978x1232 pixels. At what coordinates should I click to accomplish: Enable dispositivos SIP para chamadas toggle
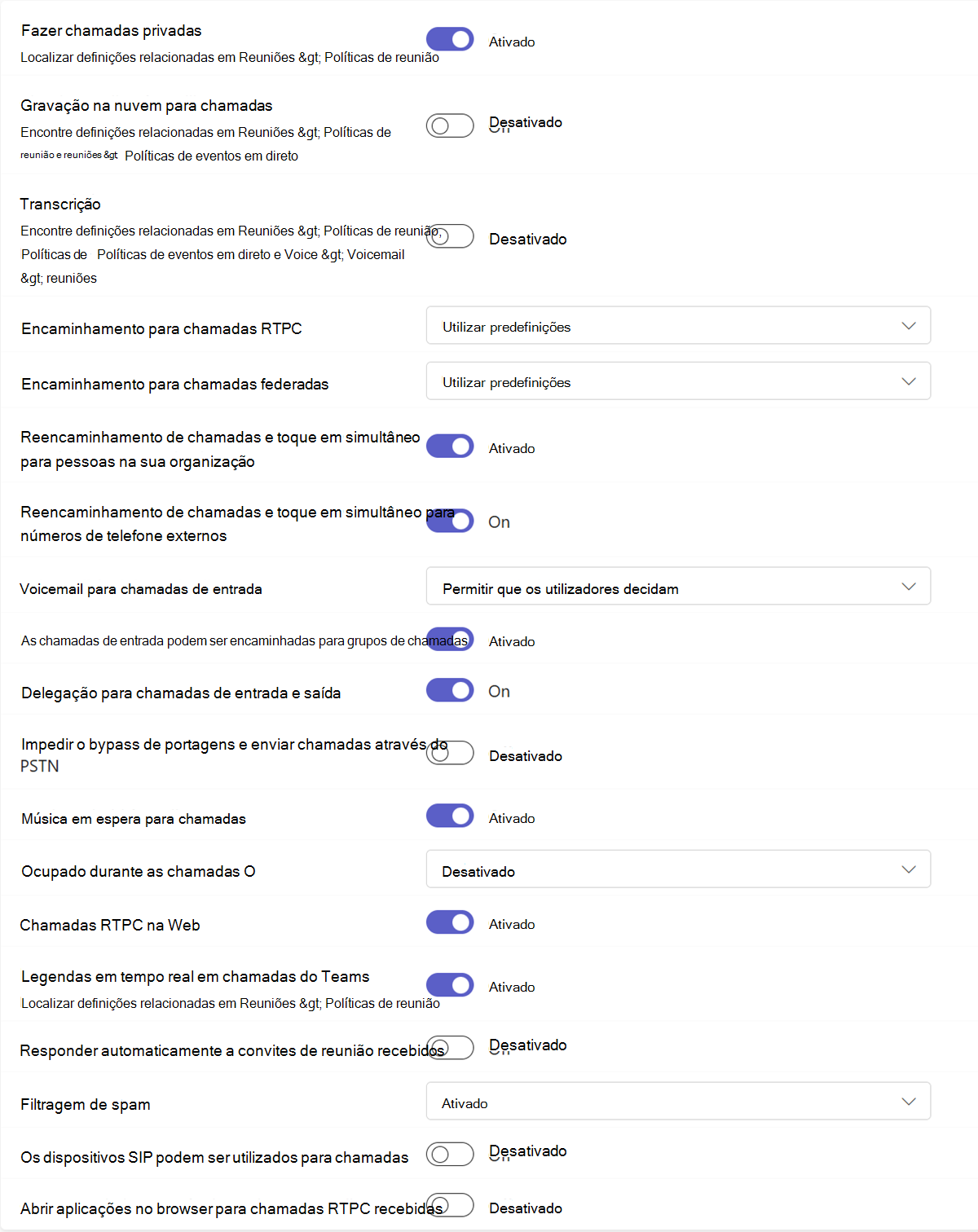(x=450, y=1155)
